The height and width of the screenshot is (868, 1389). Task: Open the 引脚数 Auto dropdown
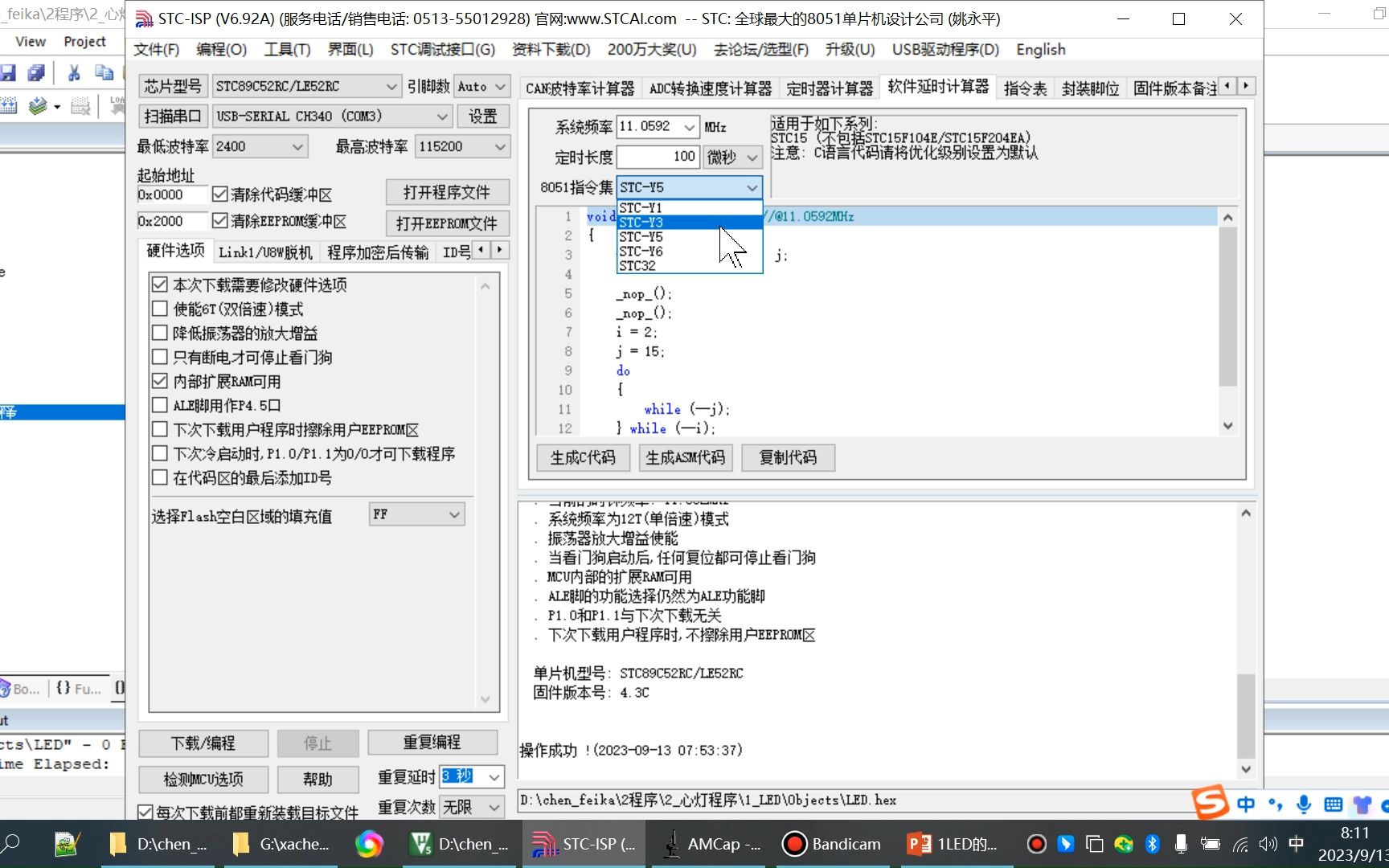click(482, 86)
